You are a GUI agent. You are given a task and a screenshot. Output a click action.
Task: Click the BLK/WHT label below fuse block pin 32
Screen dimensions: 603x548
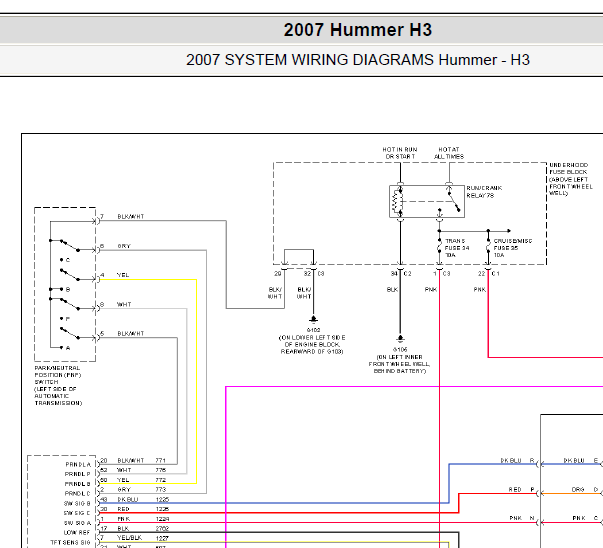point(304,293)
